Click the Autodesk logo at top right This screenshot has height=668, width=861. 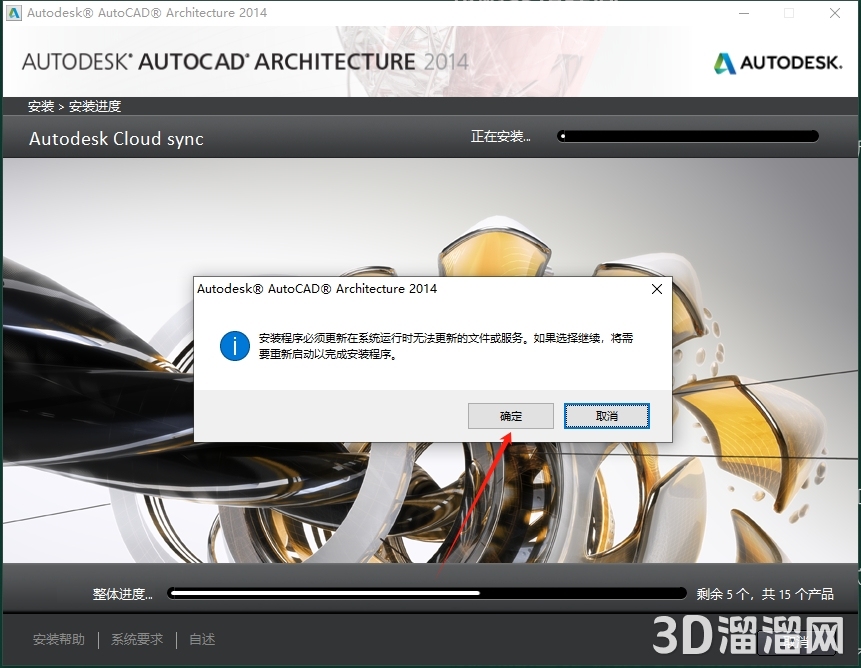point(777,62)
